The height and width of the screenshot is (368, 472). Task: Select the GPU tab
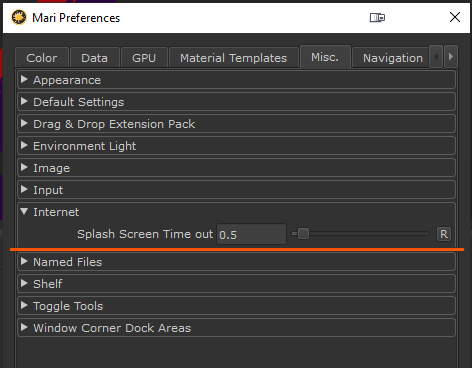pos(144,58)
